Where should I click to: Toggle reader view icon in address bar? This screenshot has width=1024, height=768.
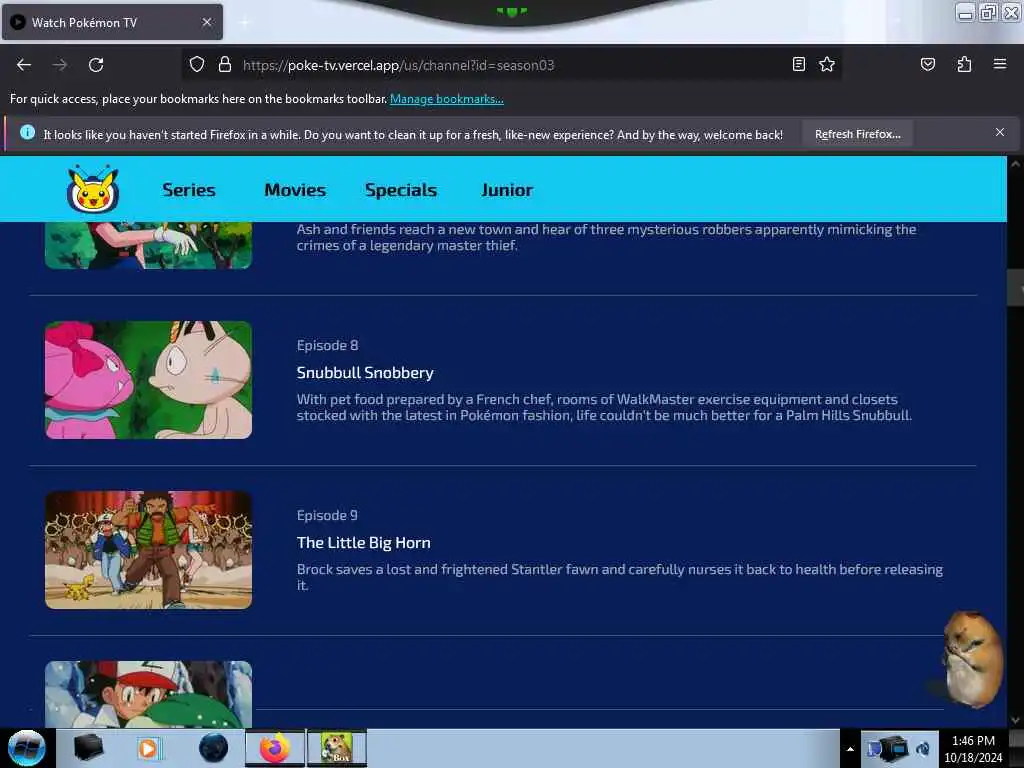[799, 64]
